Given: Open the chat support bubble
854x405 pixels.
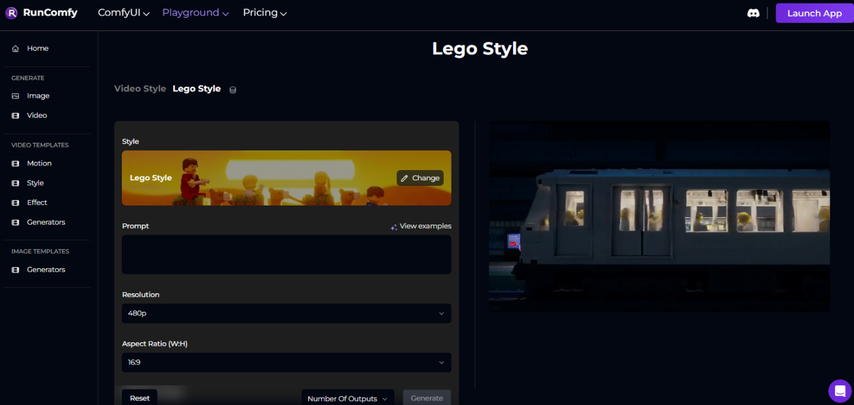Looking at the screenshot, I should click(x=840, y=390).
